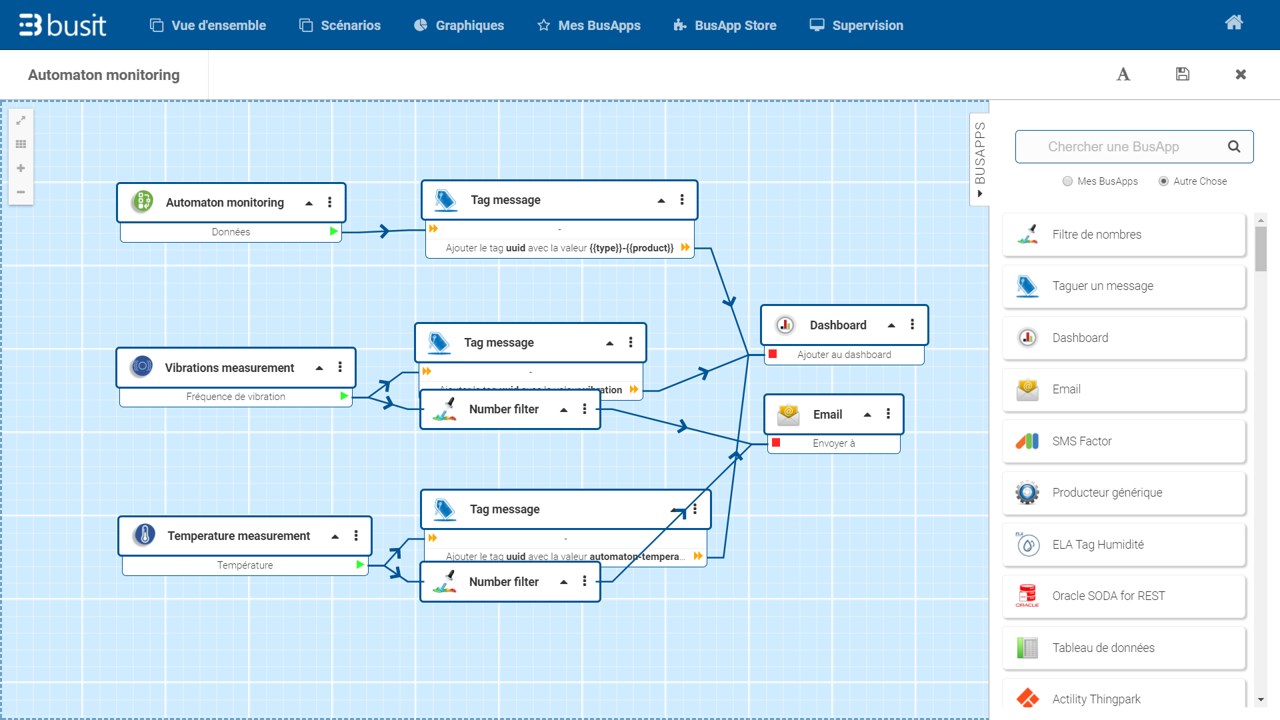Click red input port beside Envoyer à
This screenshot has height=720, width=1280.
click(774, 442)
